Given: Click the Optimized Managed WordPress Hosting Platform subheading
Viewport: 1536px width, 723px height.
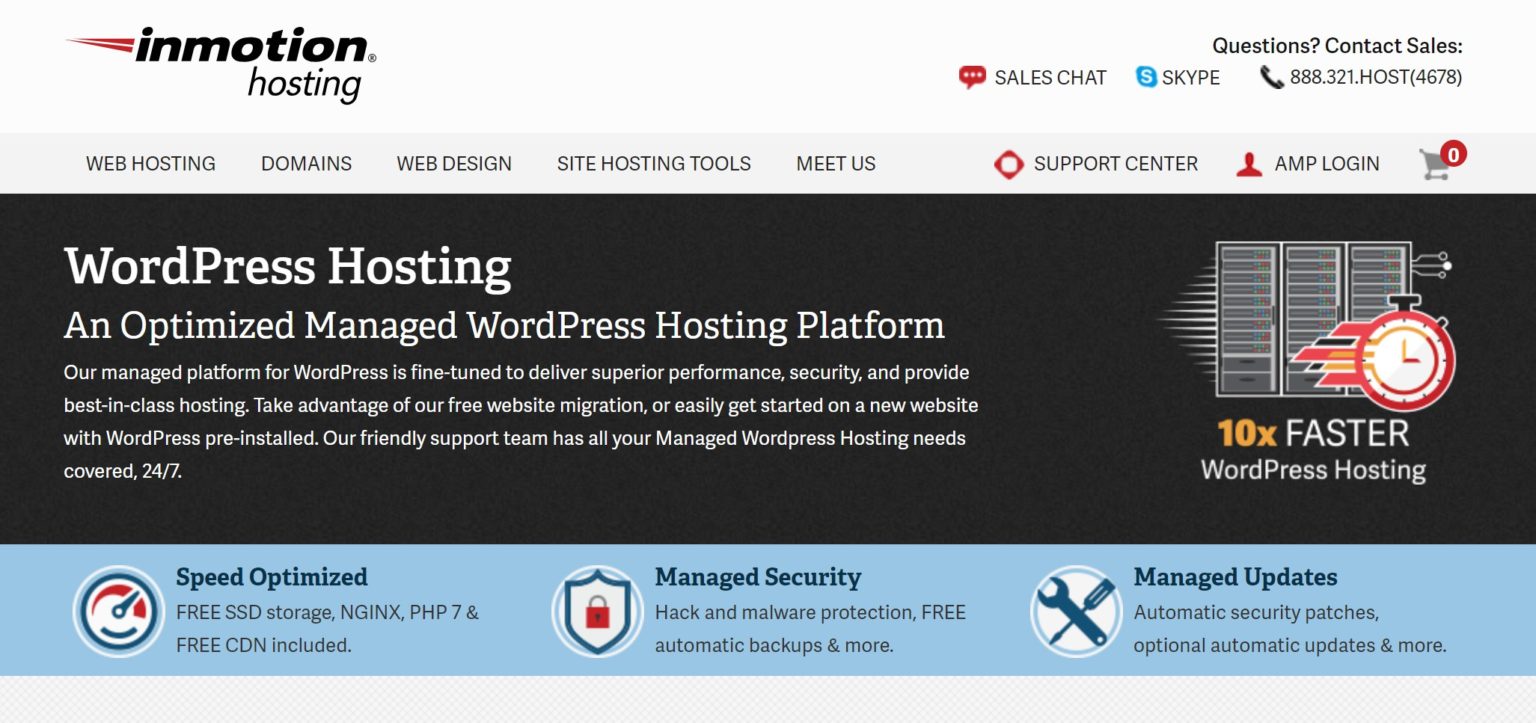Looking at the screenshot, I should [504, 326].
